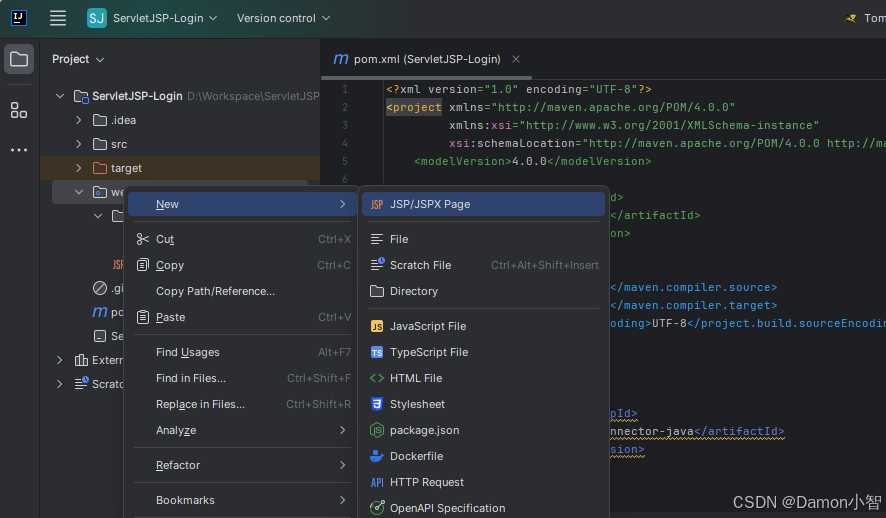Click the Paste clipboard icon

point(143,317)
